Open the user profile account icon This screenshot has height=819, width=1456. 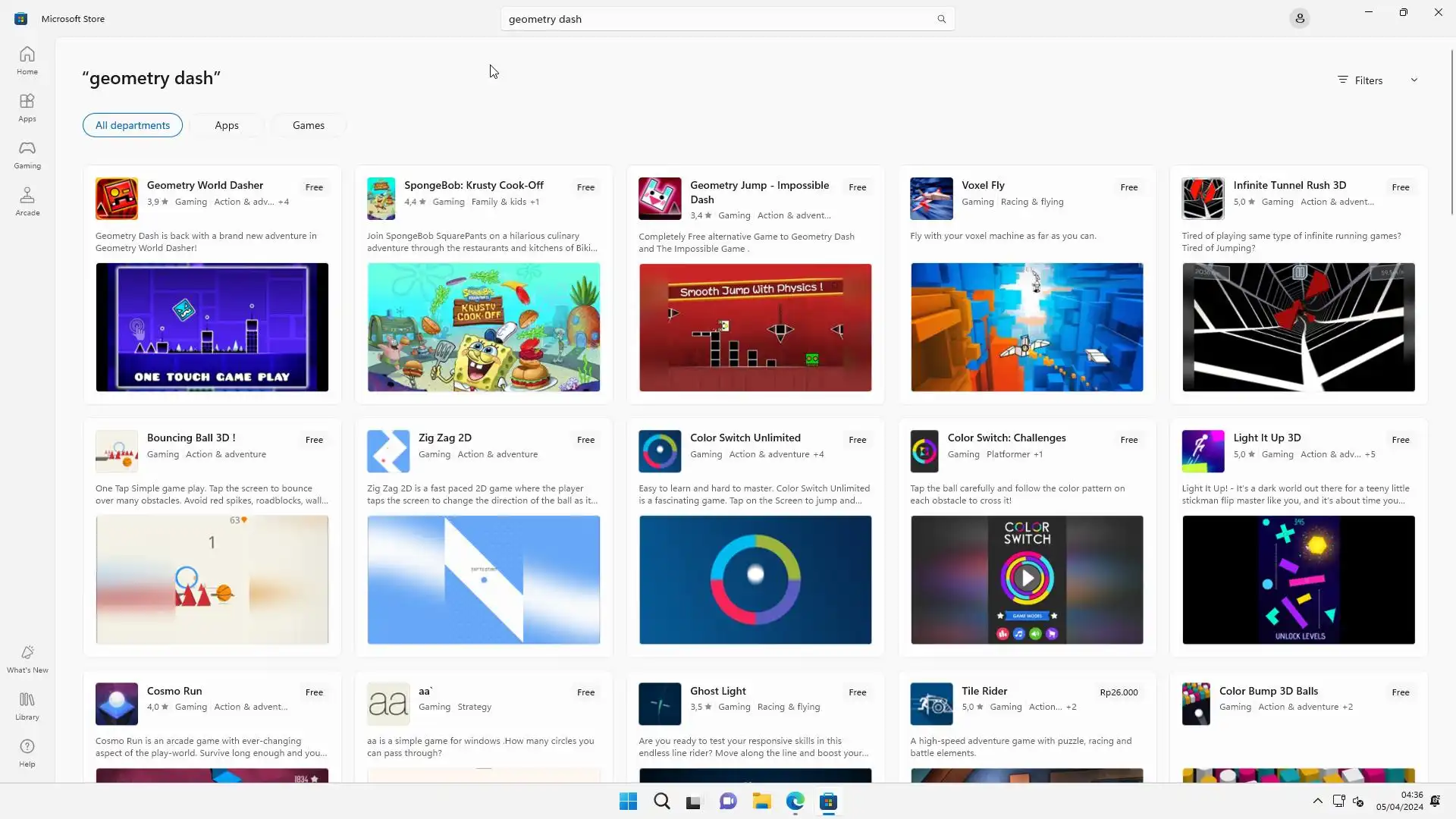[x=1299, y=18]
